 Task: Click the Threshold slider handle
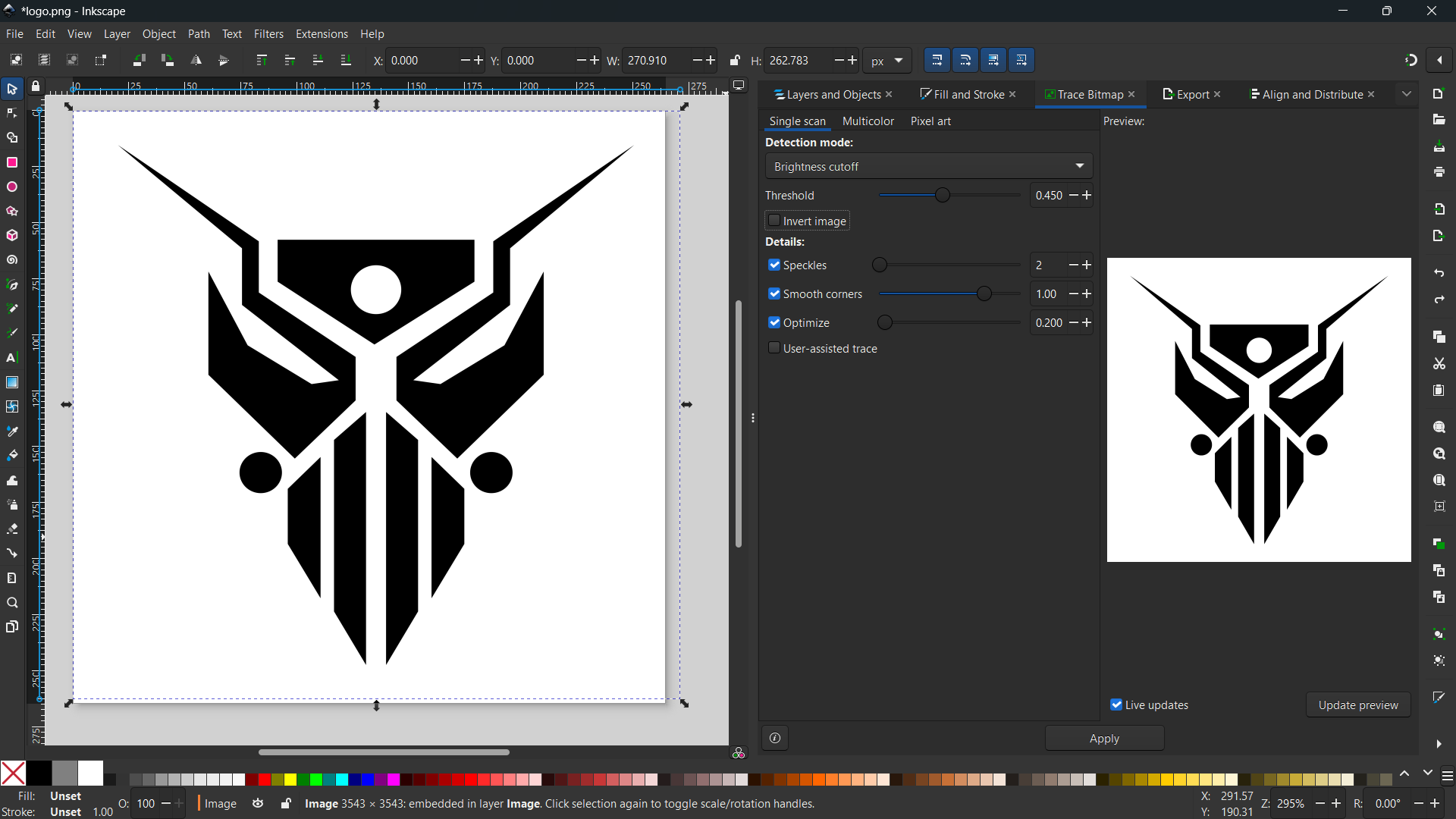click(943, 196)
